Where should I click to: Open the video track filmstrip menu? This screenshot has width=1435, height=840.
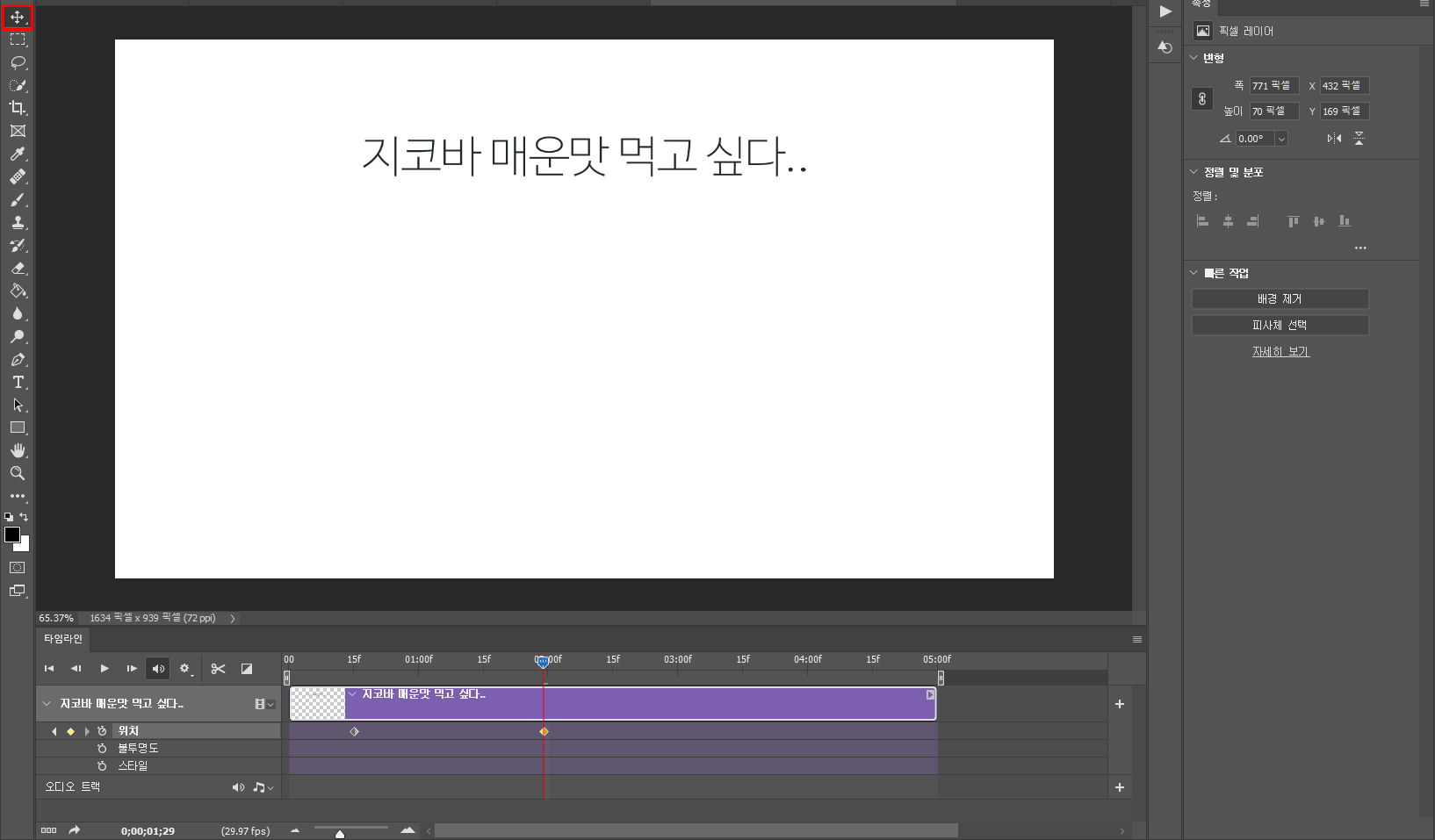tap(264, 704)
